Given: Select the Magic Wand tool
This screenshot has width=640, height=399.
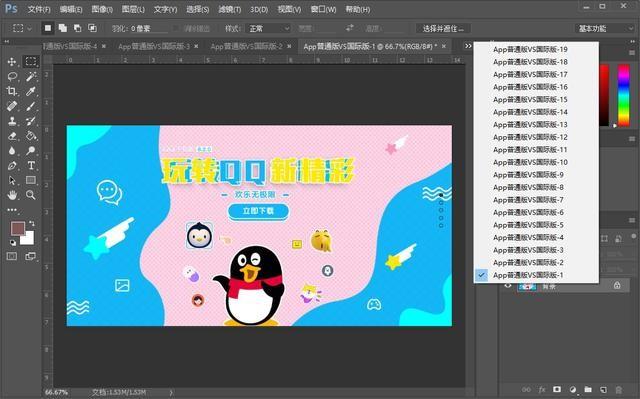Looking at the screenshot, I should coord(31,76).
